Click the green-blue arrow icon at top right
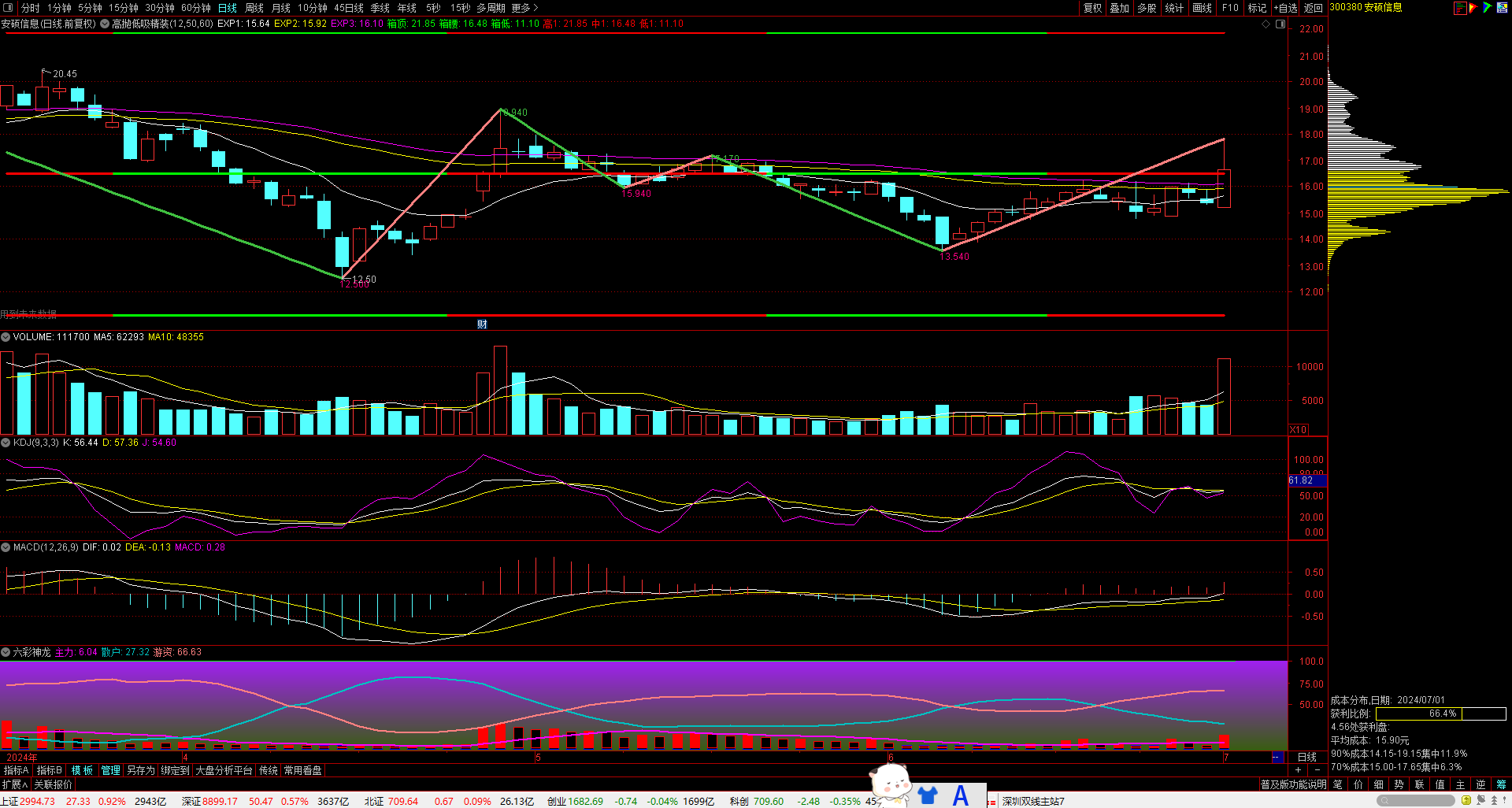This screenshot has height=808, width=1512. [1487, 8]
